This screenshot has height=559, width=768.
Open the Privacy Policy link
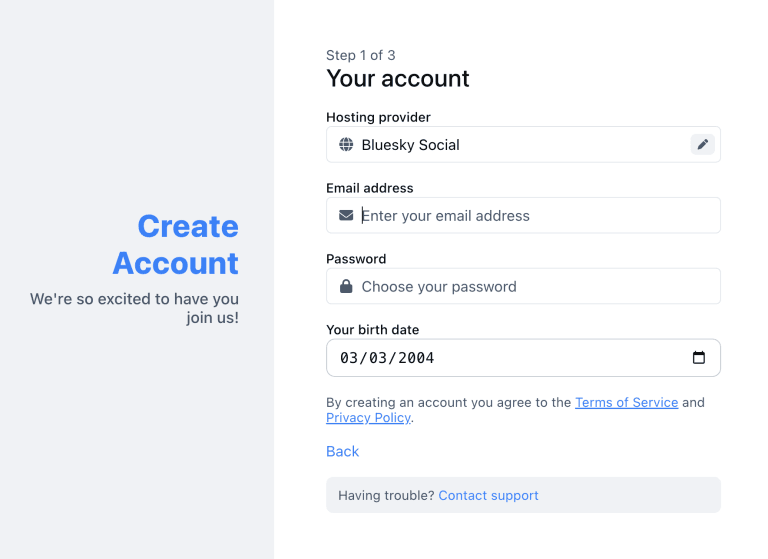click(x=368, y=418)
